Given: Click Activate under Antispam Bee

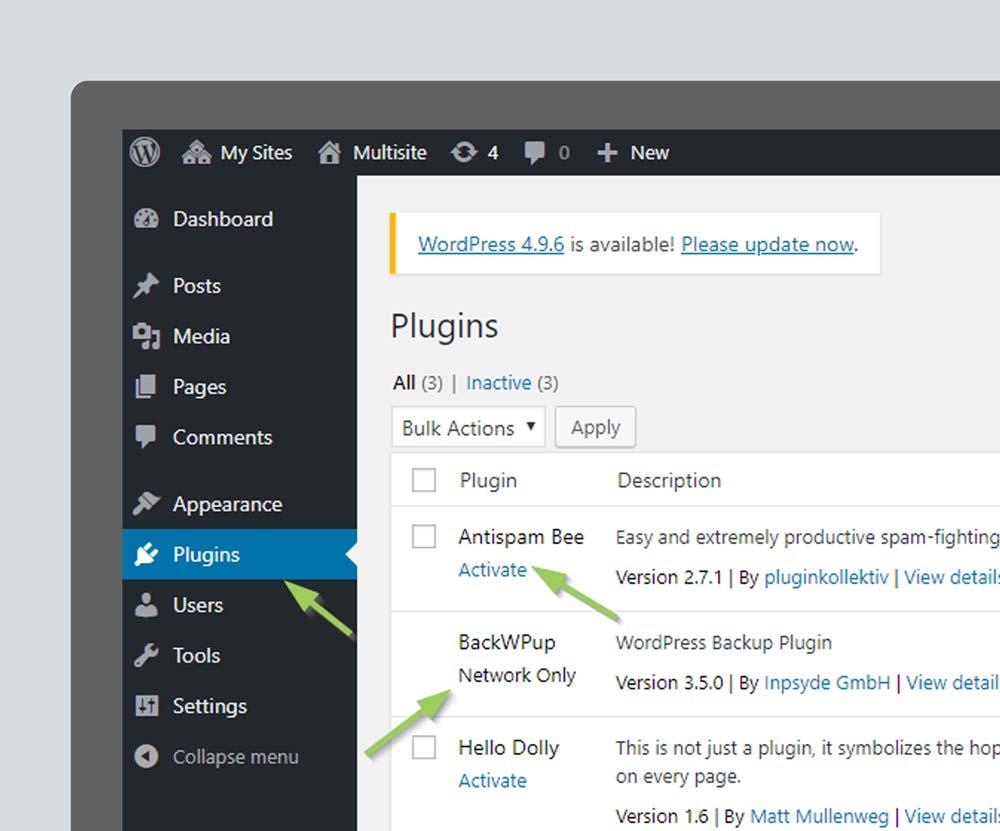Looking at the screenshot, I should 492,570.
